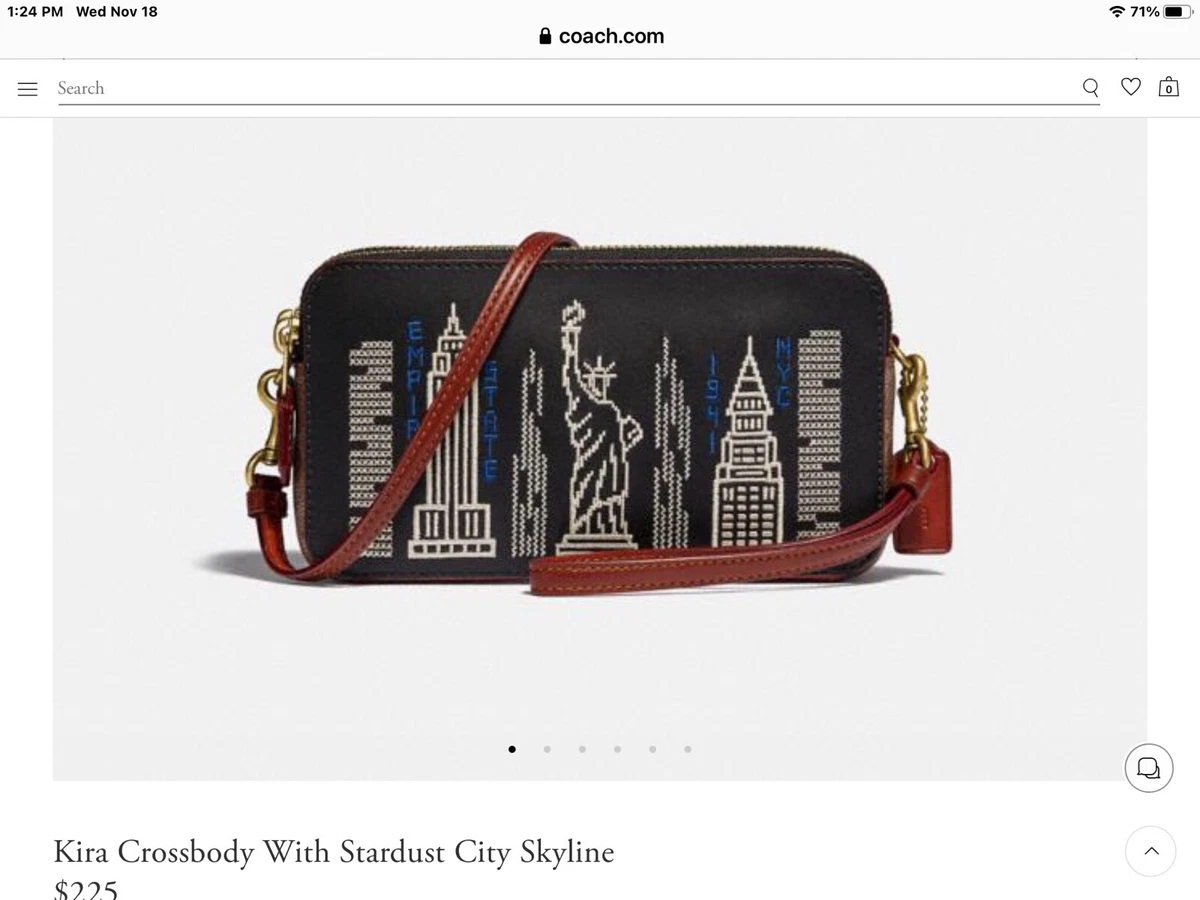Select the third carousel dot

point(582,749)
